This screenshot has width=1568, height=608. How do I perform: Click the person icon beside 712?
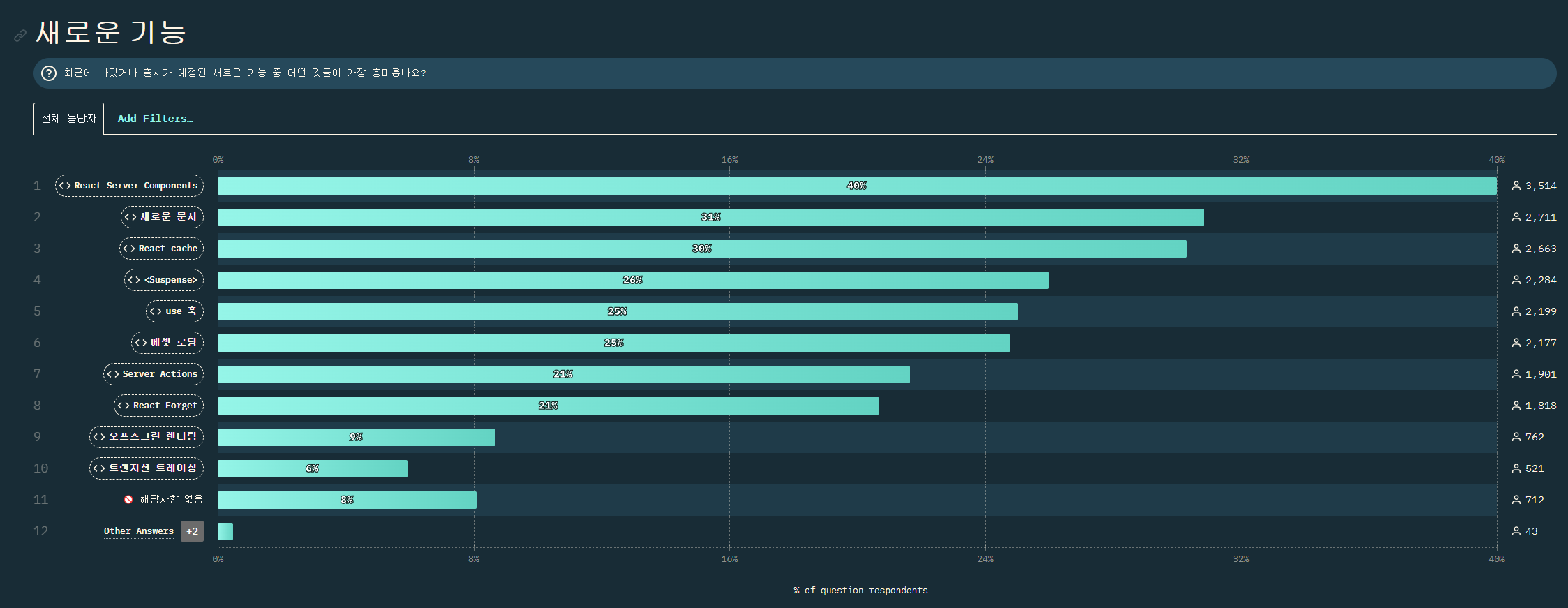[1516, 500]
